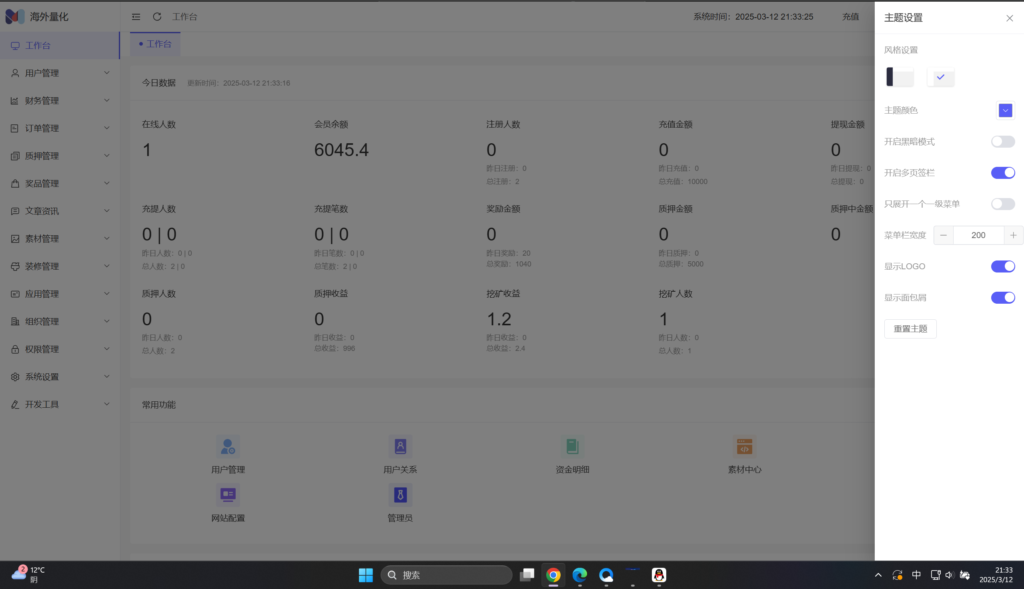Toggle the sidebar collapse hamburger icon
The width and height of the screenshot is (1024, 589).
click(136, 17)
